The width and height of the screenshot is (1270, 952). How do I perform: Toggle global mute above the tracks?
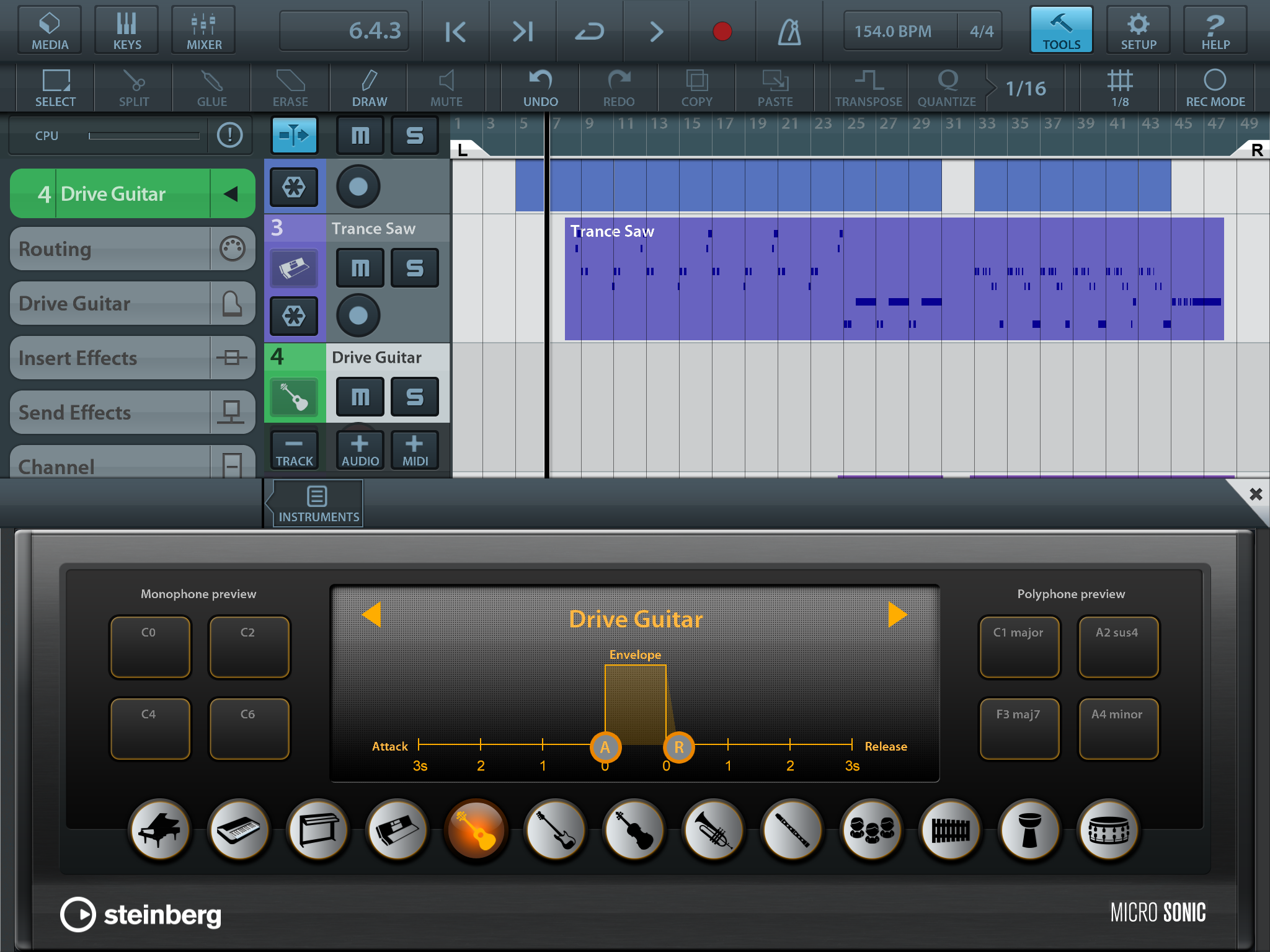360,134
